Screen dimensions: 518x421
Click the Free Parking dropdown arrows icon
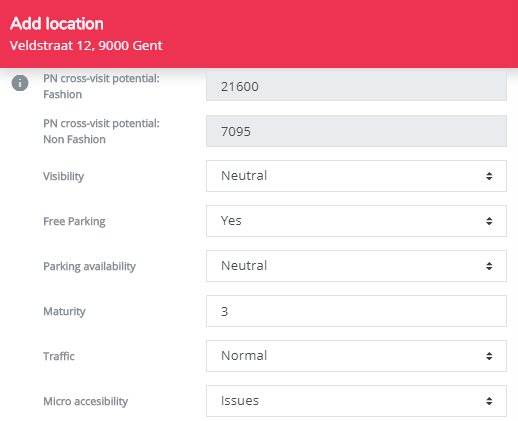coord(489,221)
